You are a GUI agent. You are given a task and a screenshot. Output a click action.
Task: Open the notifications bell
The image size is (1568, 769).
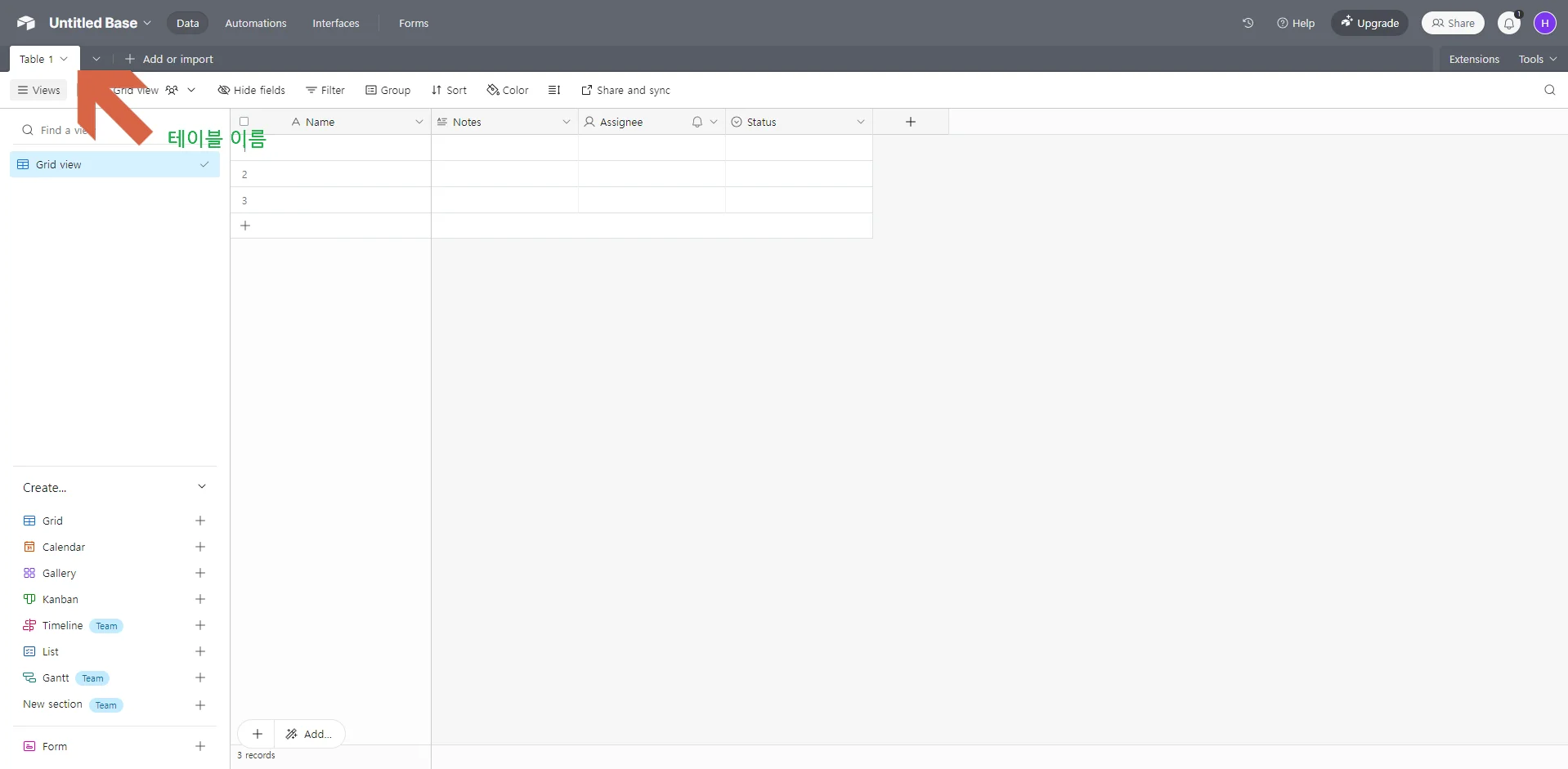(x=1508, y=24)
